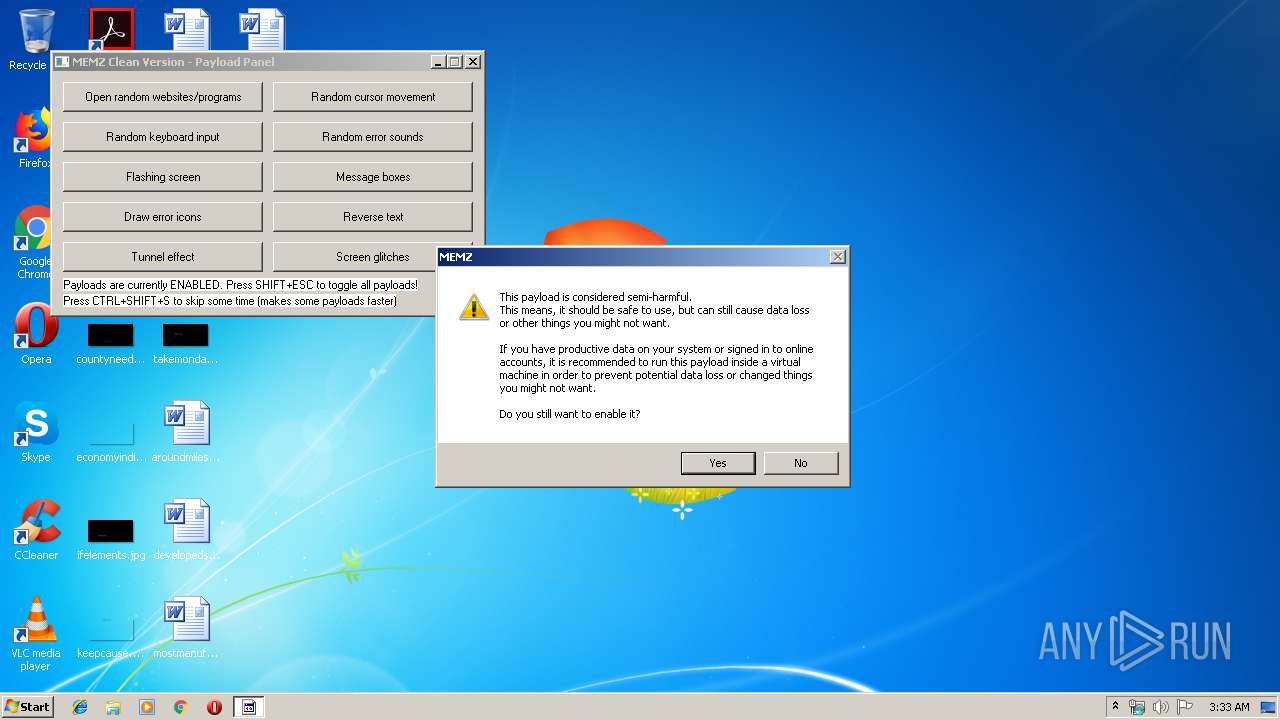Toggle Open random websites/programs payload
Image resolution: width=1280 pixels, height=720 pixels.
tap(163, 97)
